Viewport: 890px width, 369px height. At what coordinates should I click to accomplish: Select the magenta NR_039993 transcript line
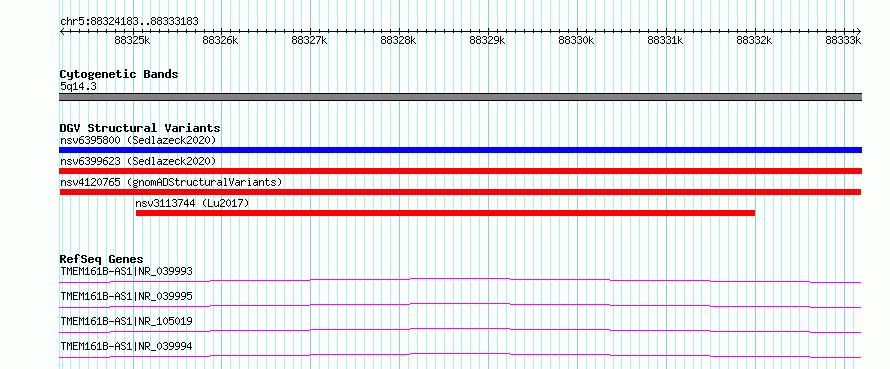[460, 280]
